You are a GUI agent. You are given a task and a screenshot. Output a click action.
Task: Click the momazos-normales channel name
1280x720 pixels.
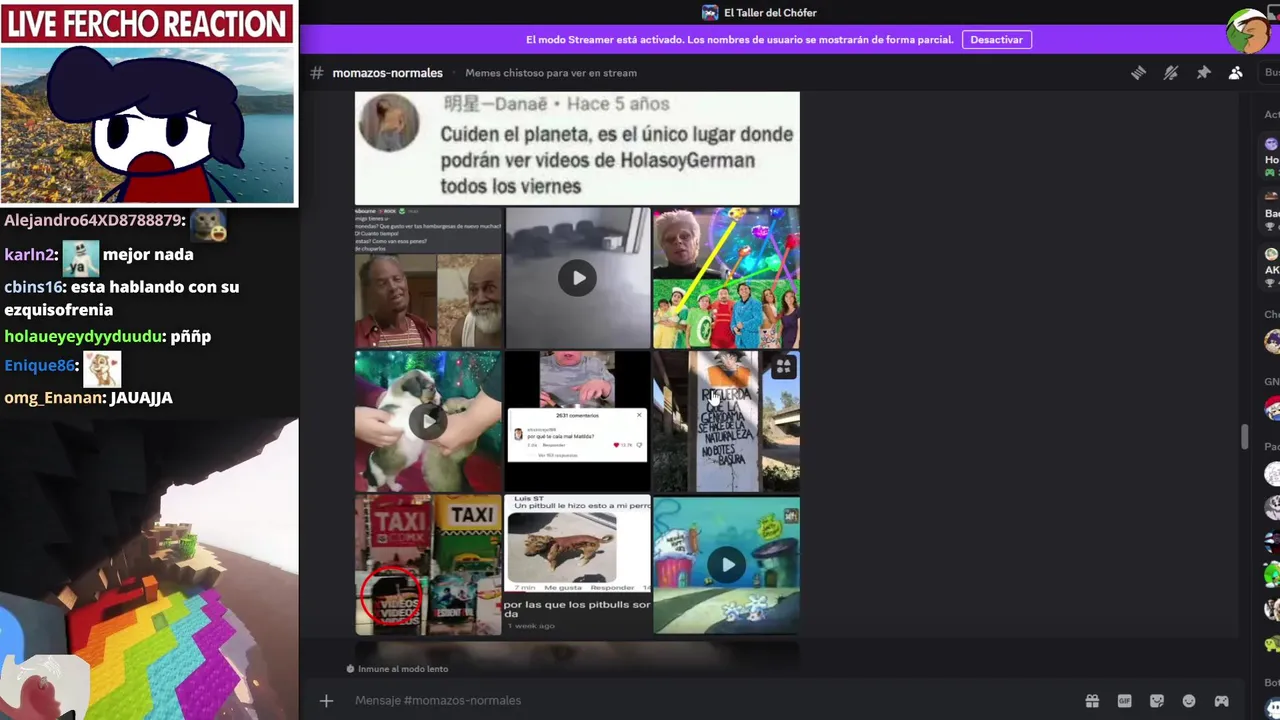387,73
